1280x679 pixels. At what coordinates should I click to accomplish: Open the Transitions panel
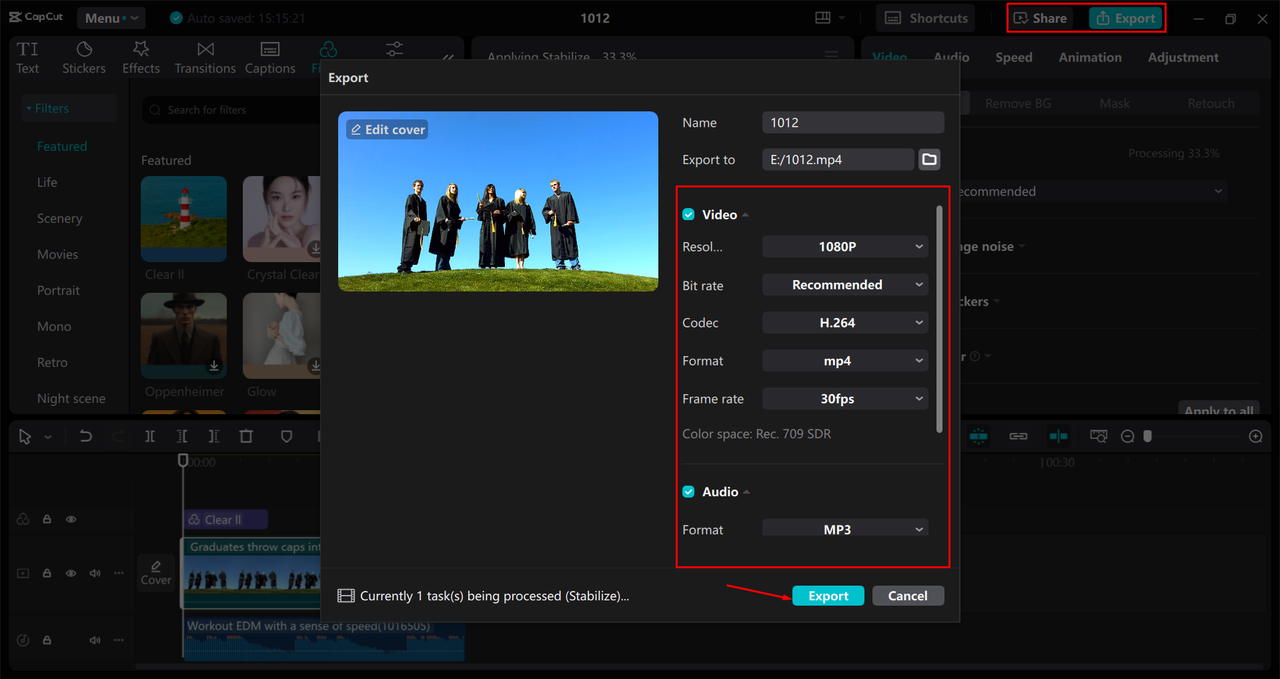click(x=205, y=57)
